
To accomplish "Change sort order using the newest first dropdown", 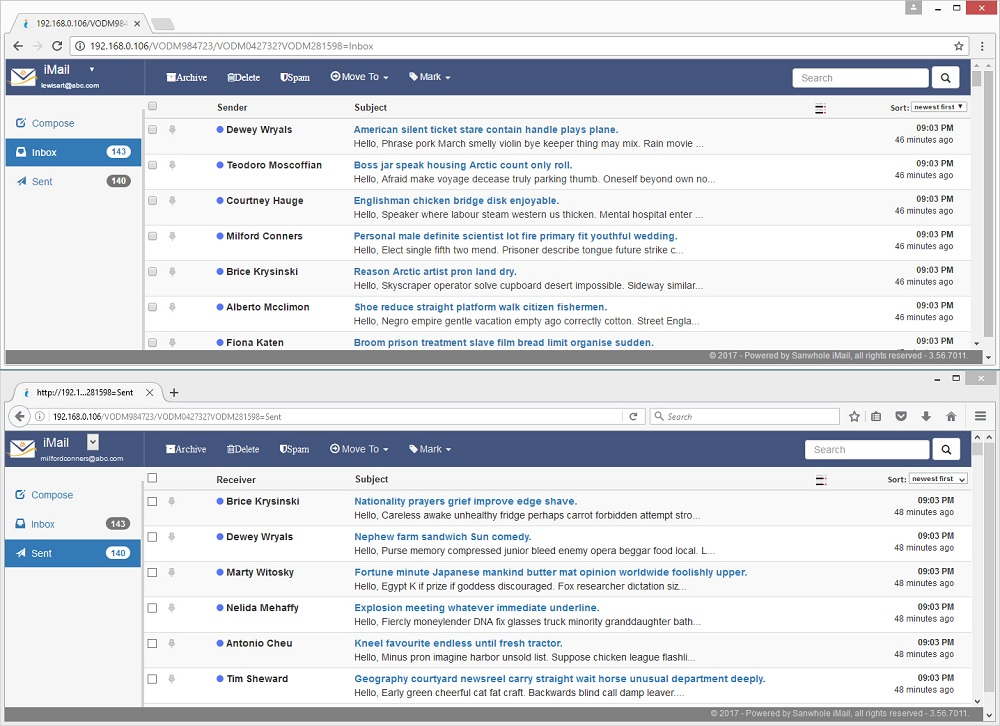I will point(938,106).
